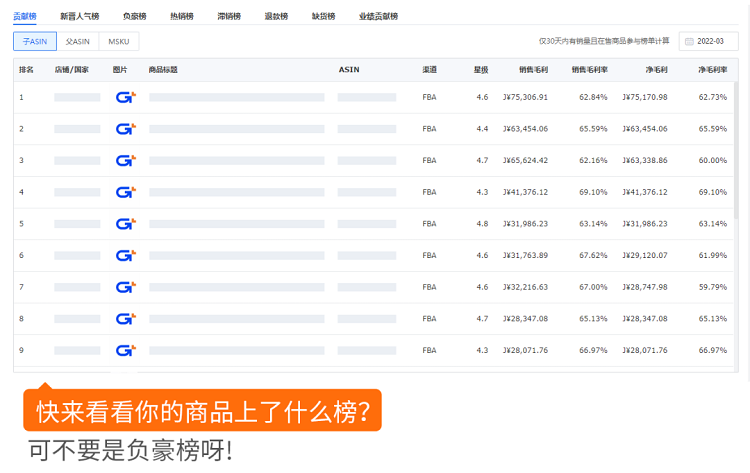Screen dimensions: 750x473
Task: Click the table's vertical scrollbar
Action: pyautogui.click(x=735, y=150)
